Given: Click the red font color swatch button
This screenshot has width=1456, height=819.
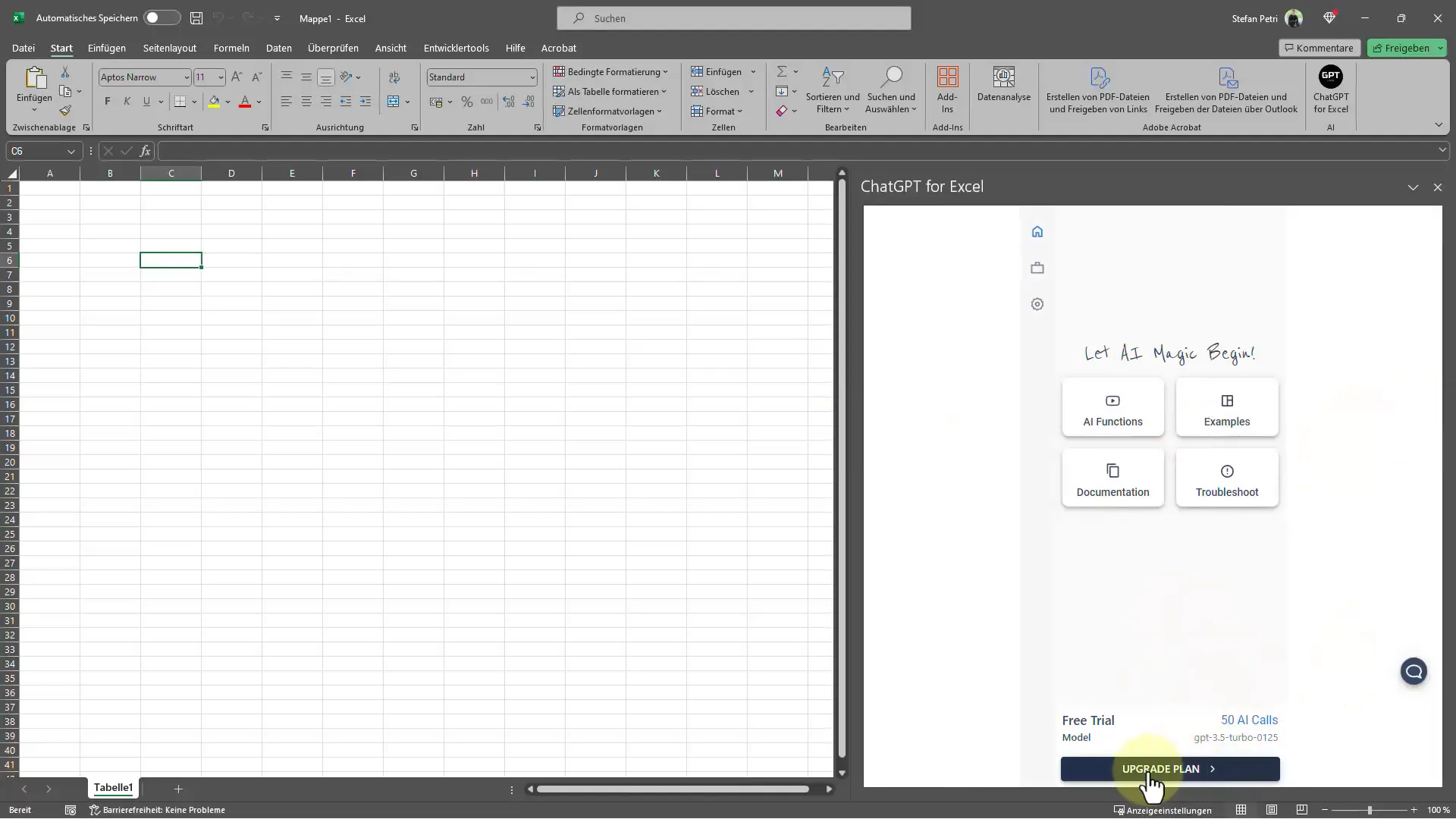Looking at the screenshot, I should [x=245, y=102].
